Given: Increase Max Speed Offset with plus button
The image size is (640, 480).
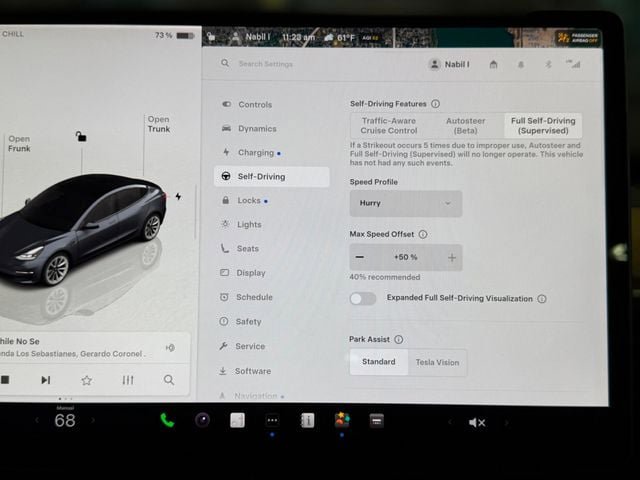Looking at the screenshot, I should click(x=452, y=258).
